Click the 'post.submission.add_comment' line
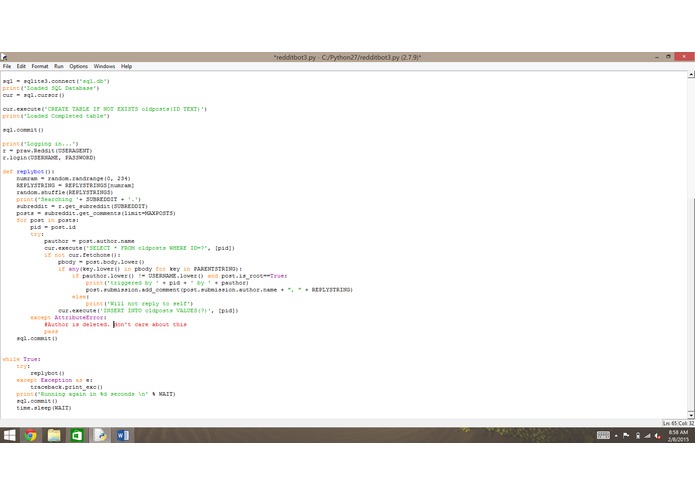This screenshot has height=494, width=695. (x=219, y=290)
